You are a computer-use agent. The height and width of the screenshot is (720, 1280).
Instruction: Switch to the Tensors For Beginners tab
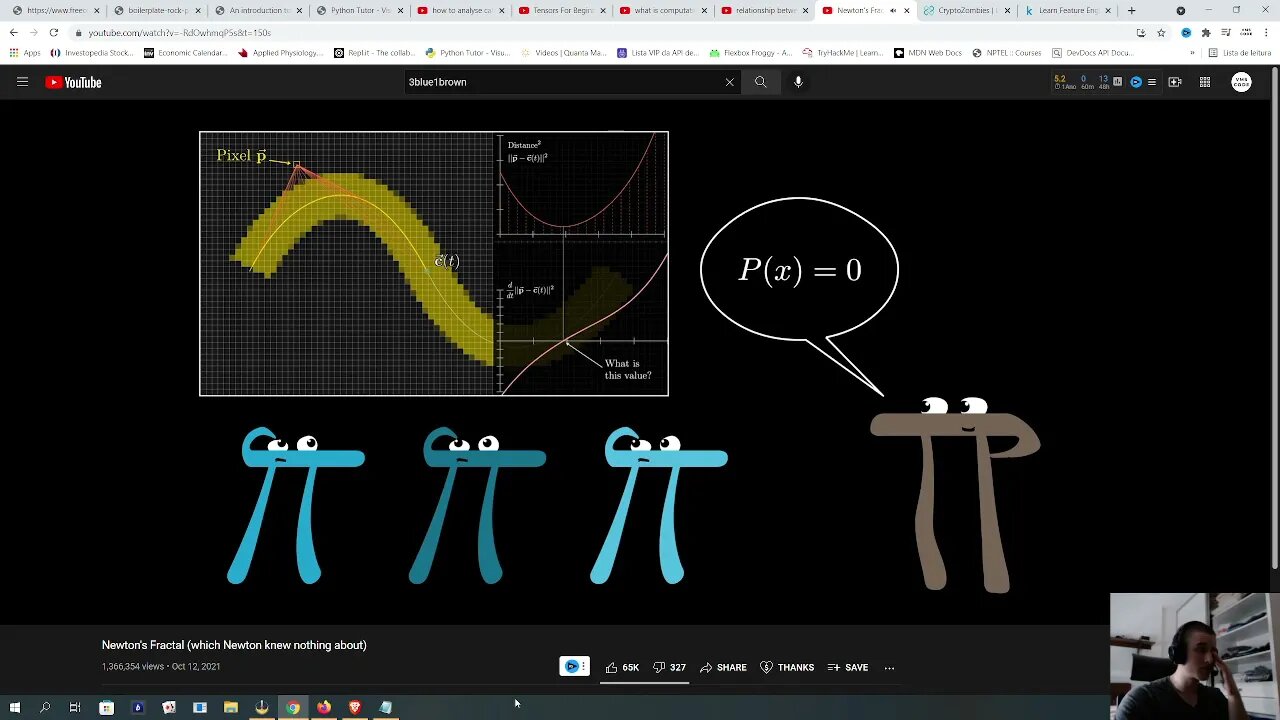(560, 10)
